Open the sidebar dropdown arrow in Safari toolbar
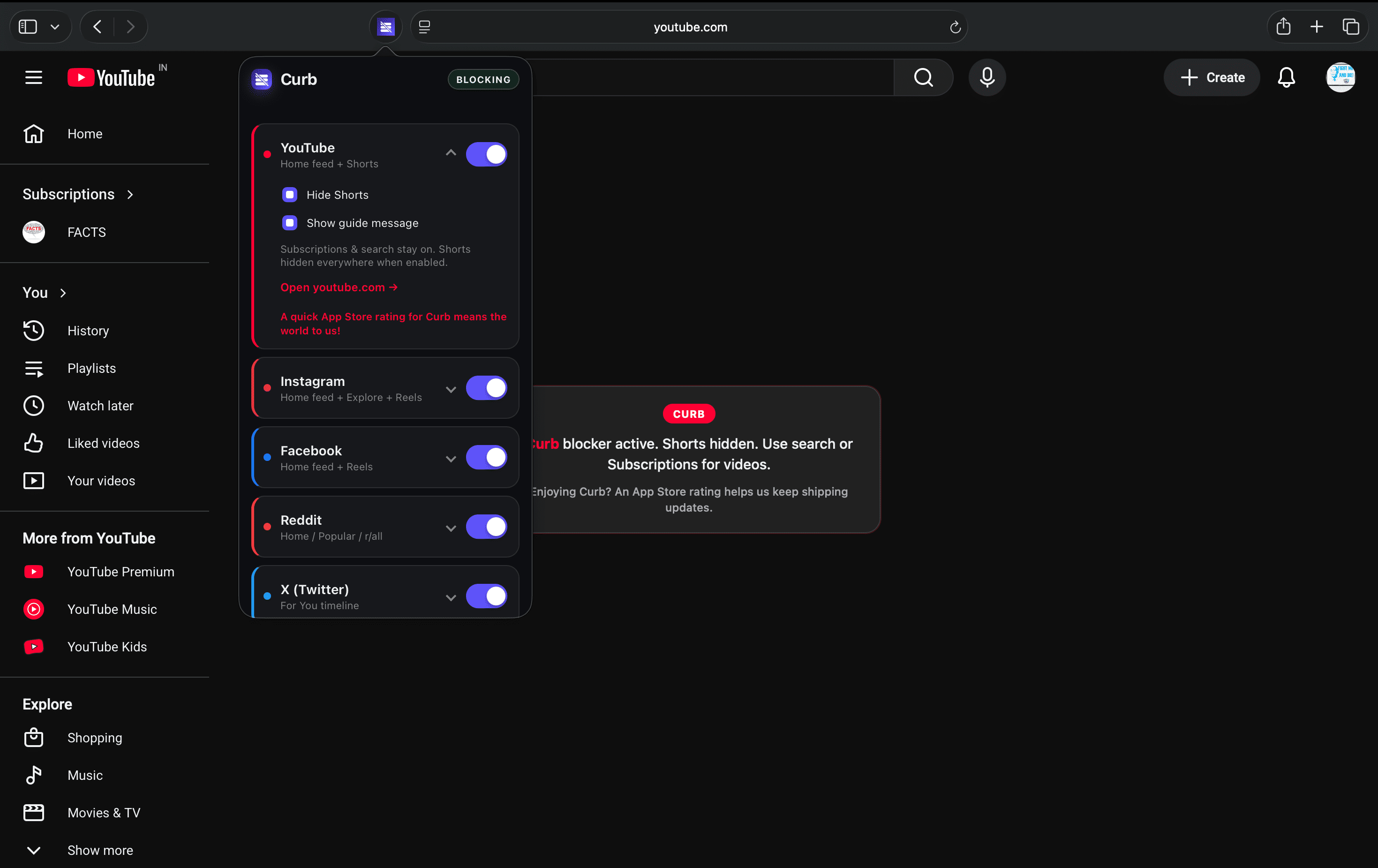The width and height of the screenshot is (1378, 868). [55, 27]
